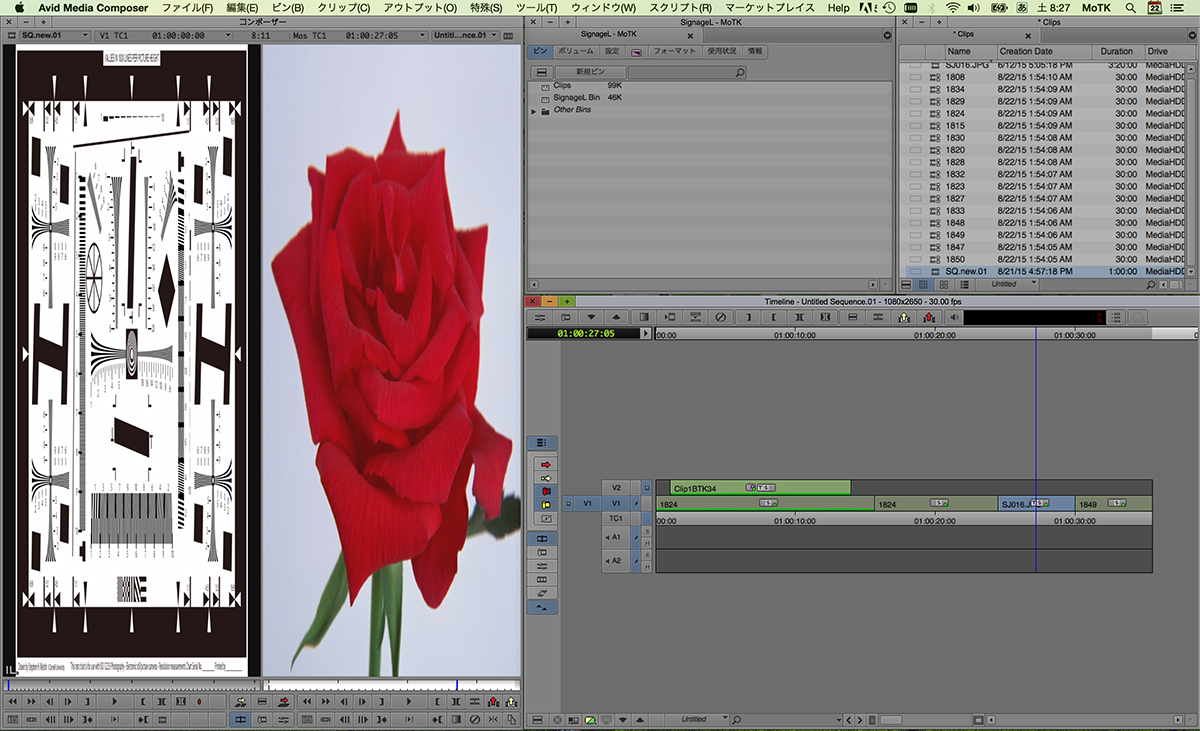This screenshot has width=1200, height=731.
Task: Expand the Other Bins folder
Action: (534, 110)
